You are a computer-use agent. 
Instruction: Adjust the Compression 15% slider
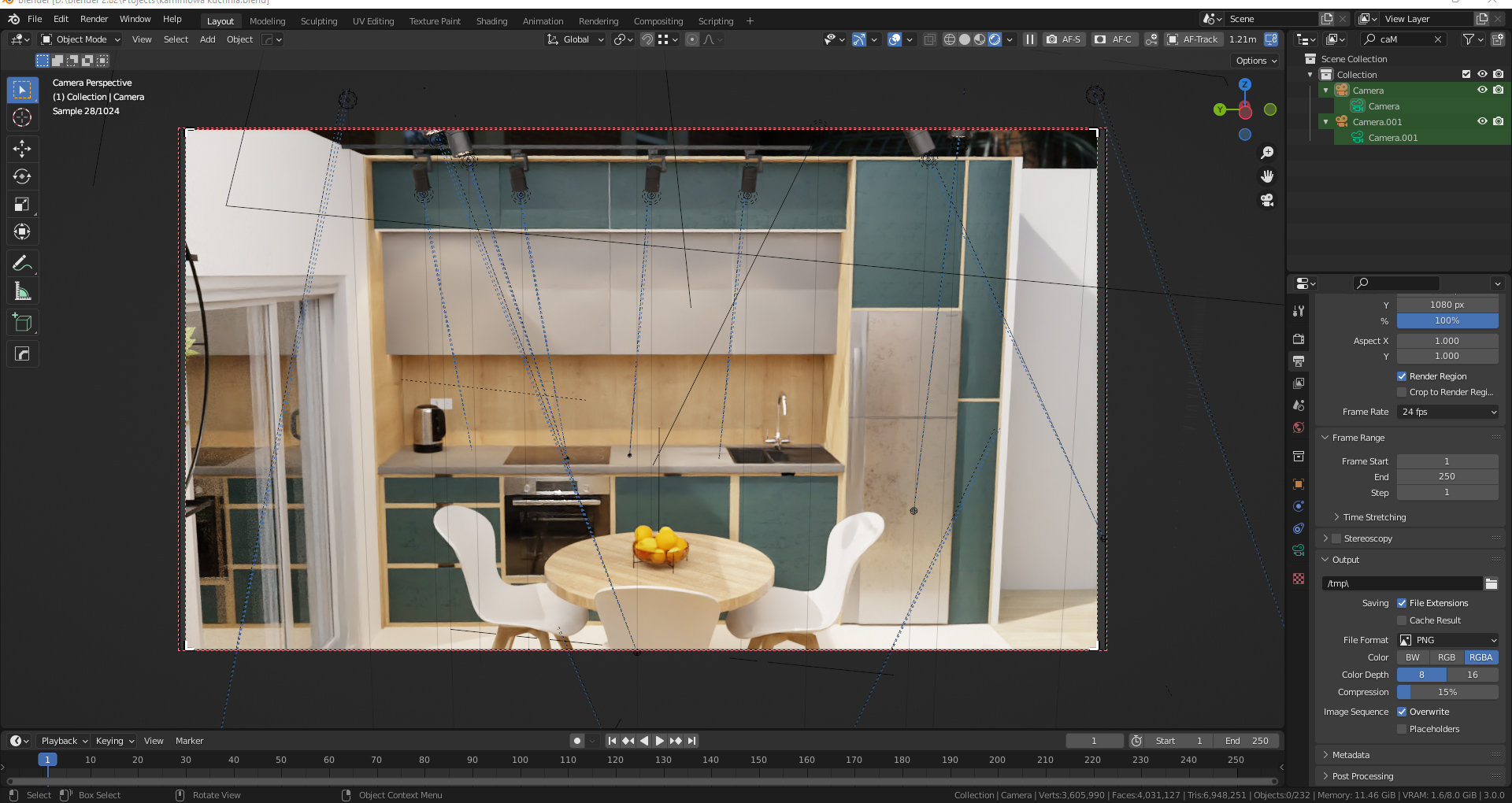click(x=1447, y=692)
